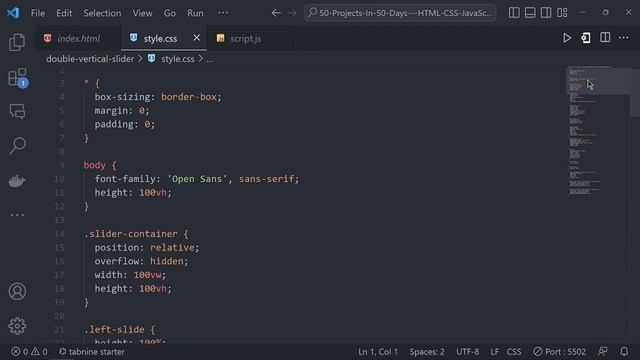
Task: Click the .slider-container selector
Action: click(131, 233)
